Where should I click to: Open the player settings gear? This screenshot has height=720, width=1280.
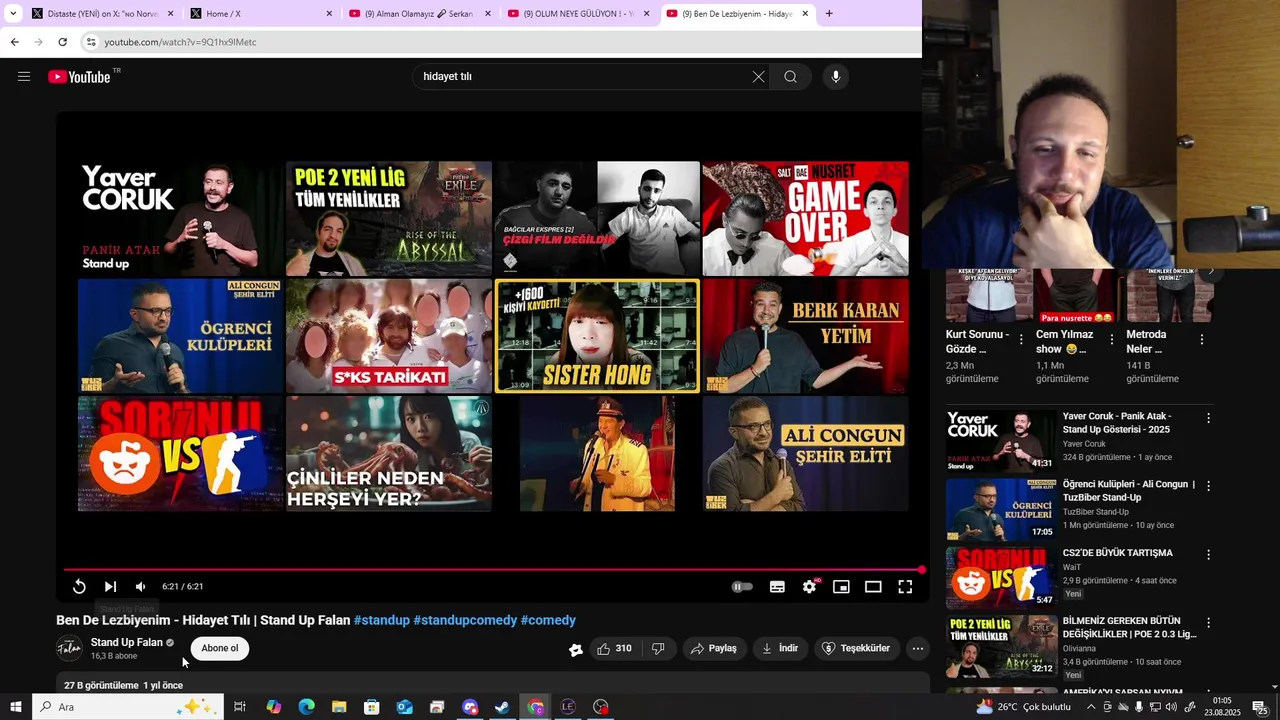click(809, 587)
